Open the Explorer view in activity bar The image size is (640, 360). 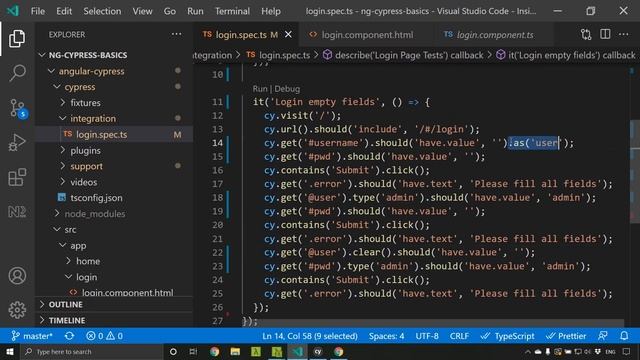coord(17,38)
